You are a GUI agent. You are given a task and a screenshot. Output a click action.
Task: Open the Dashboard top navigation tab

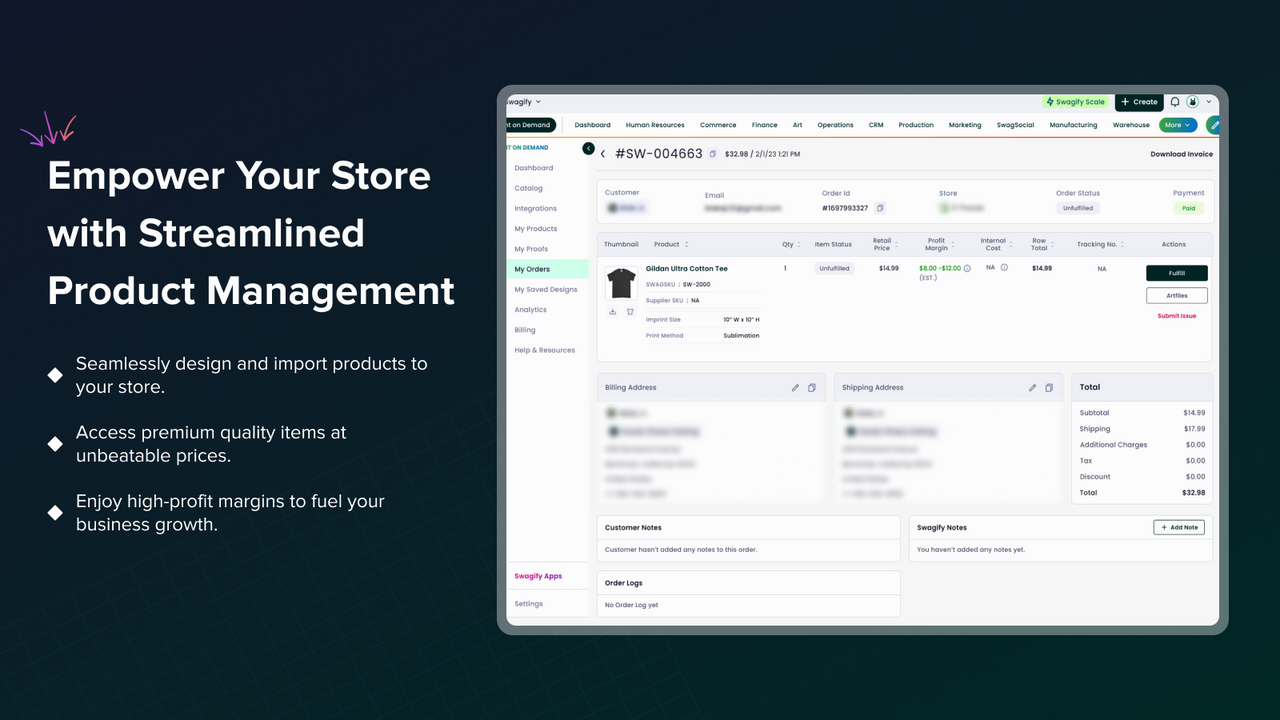click(x=592, y=125)
